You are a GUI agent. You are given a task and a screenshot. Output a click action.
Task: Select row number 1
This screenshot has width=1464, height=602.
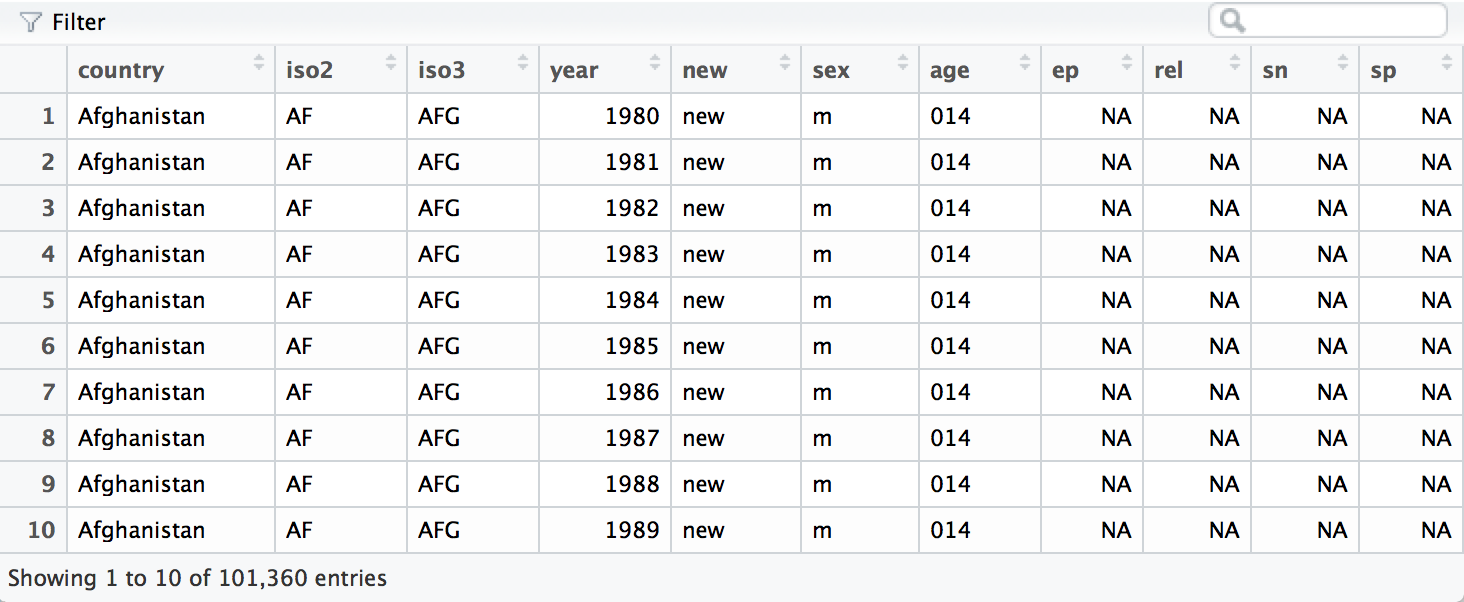47,116
